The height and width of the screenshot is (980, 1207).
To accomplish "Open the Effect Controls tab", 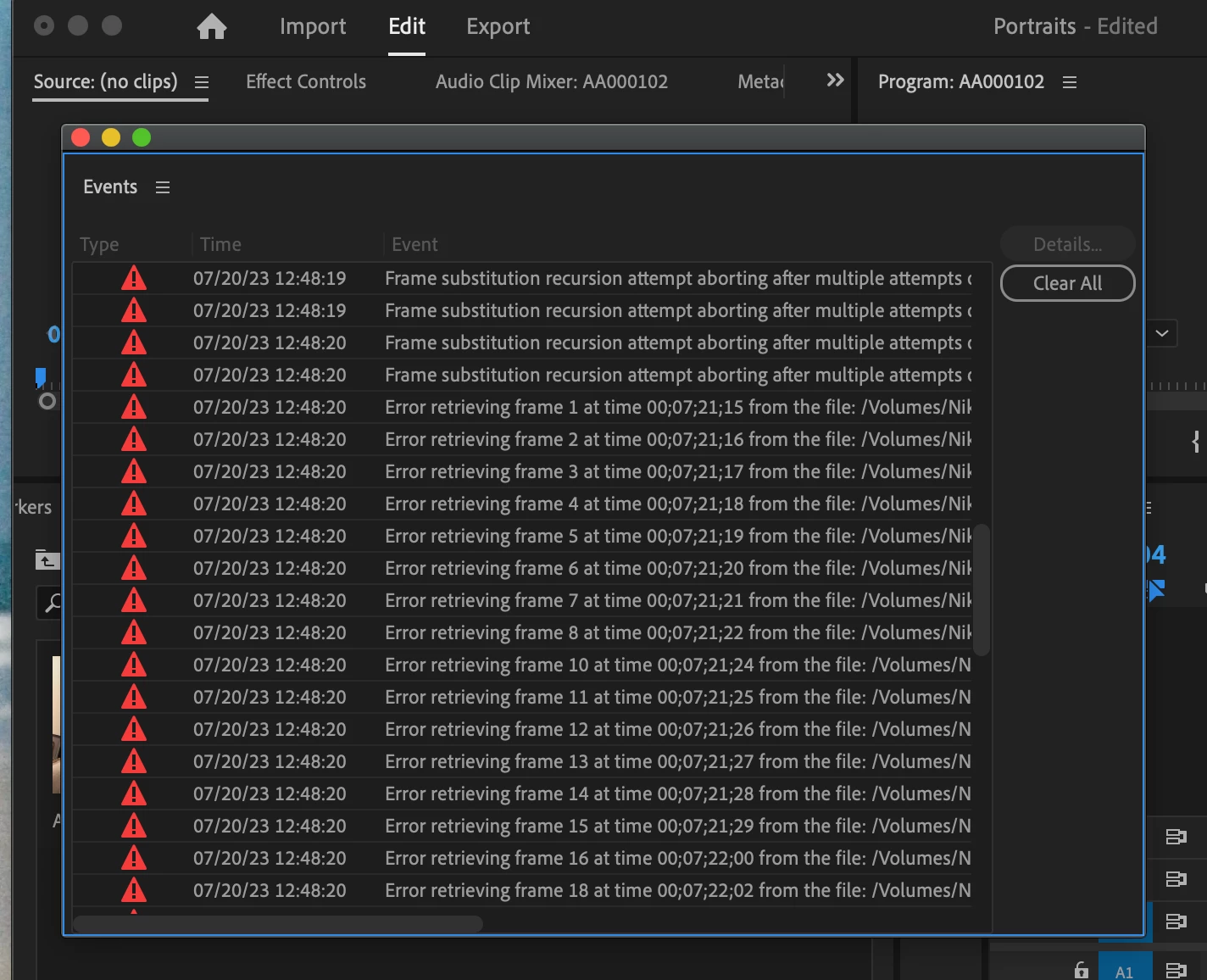I will pos(306,81).
